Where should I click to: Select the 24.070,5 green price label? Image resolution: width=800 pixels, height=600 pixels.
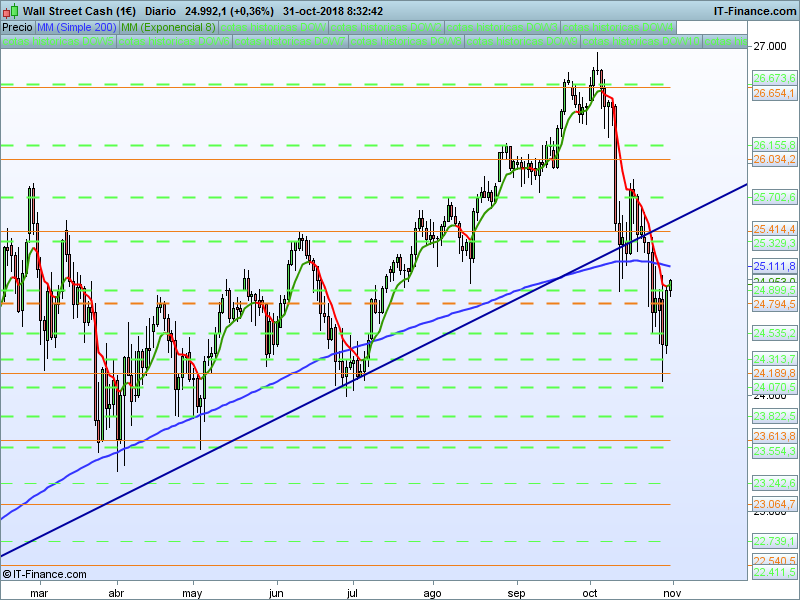[x=774, y=387]
